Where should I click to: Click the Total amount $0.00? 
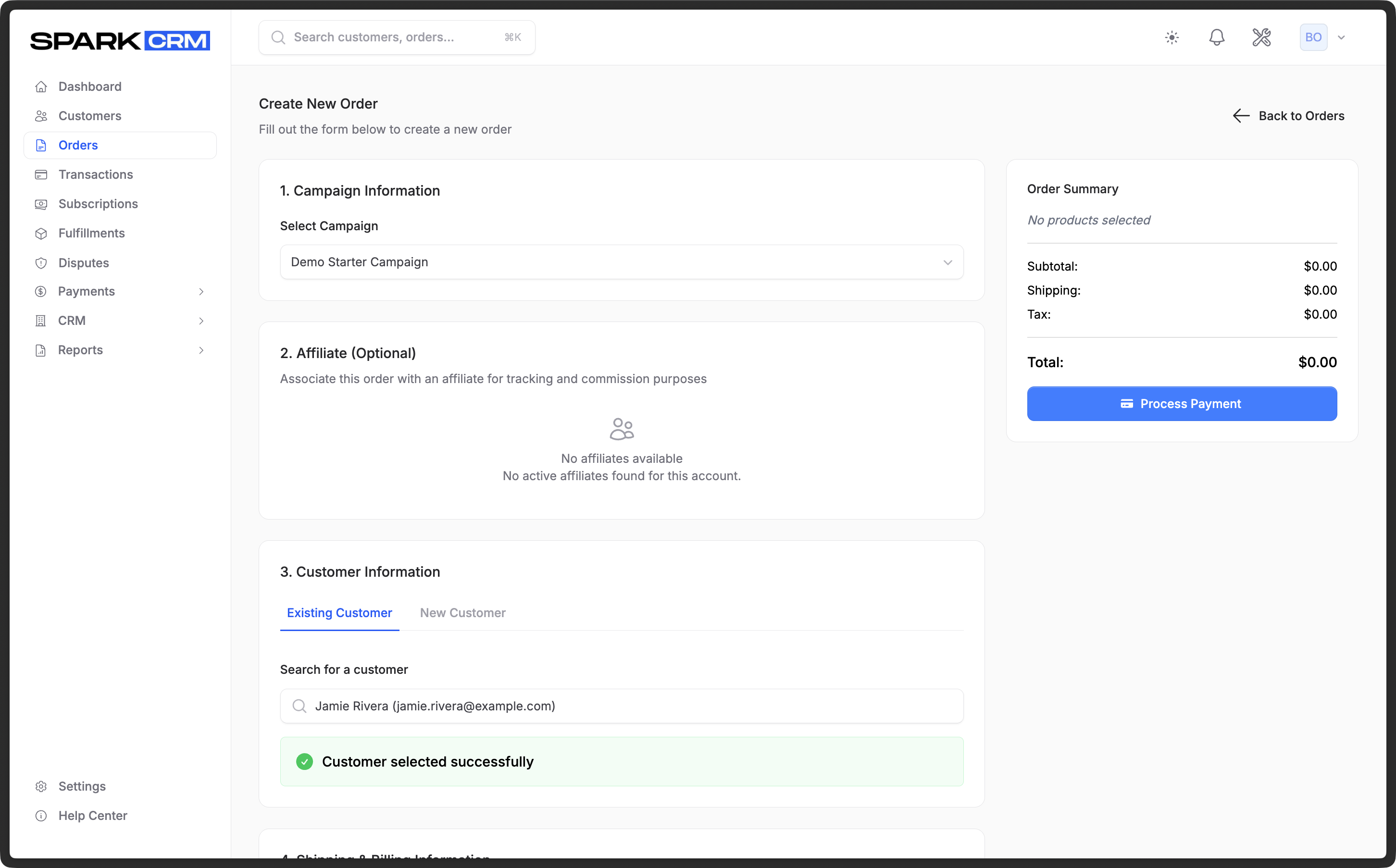click(x=1317, y=362)
